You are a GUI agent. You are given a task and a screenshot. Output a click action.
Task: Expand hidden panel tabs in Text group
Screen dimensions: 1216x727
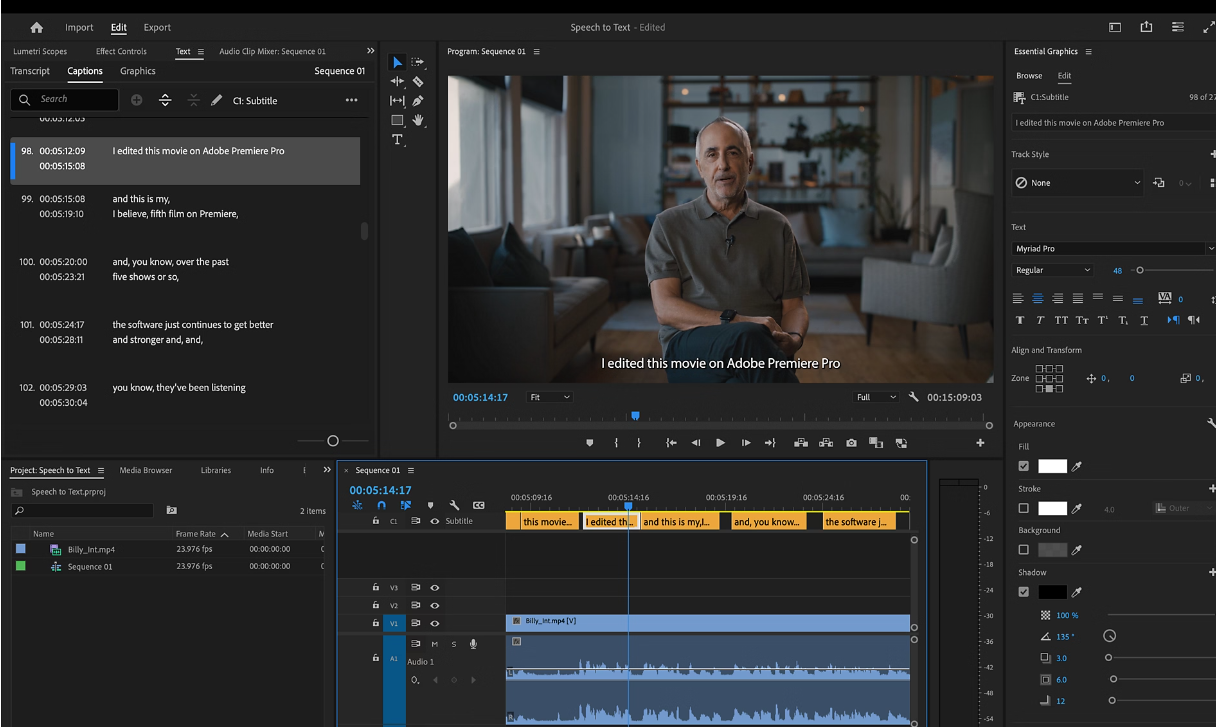coord(371,50)
